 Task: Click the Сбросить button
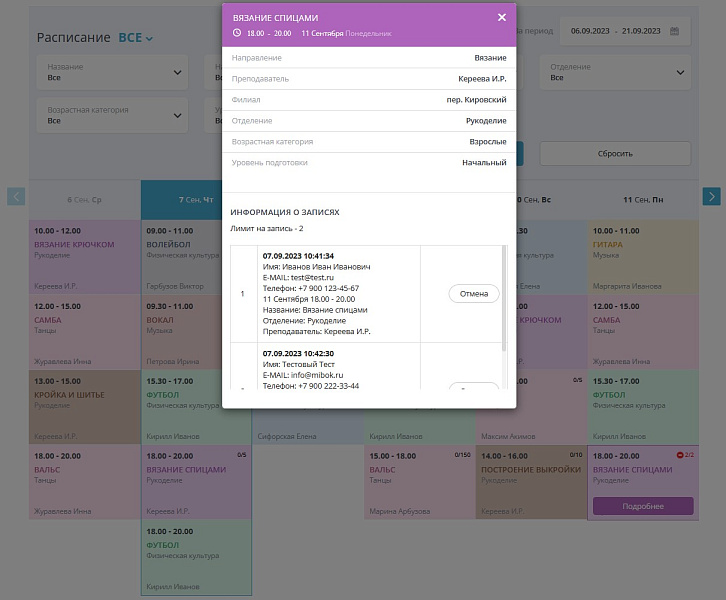coord(615,154)
